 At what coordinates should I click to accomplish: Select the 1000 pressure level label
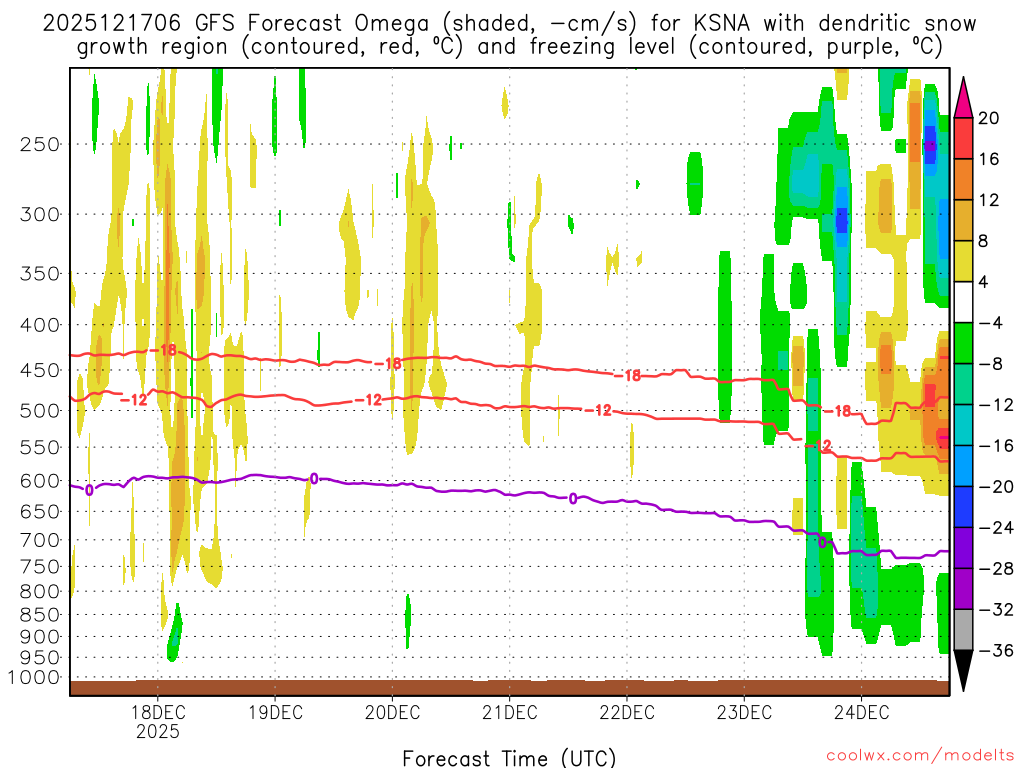35,678
